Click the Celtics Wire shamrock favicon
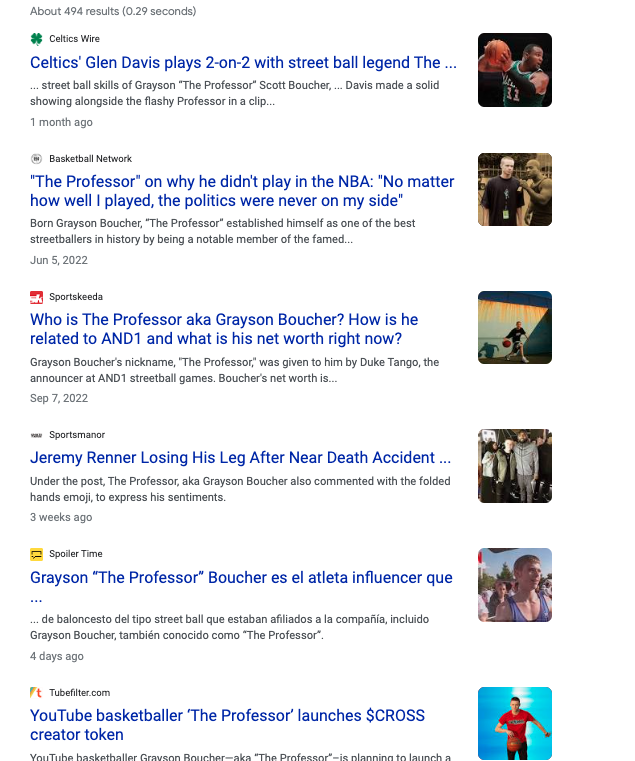The height and width of the screenshot is (761, 635). tap(36, 39)
